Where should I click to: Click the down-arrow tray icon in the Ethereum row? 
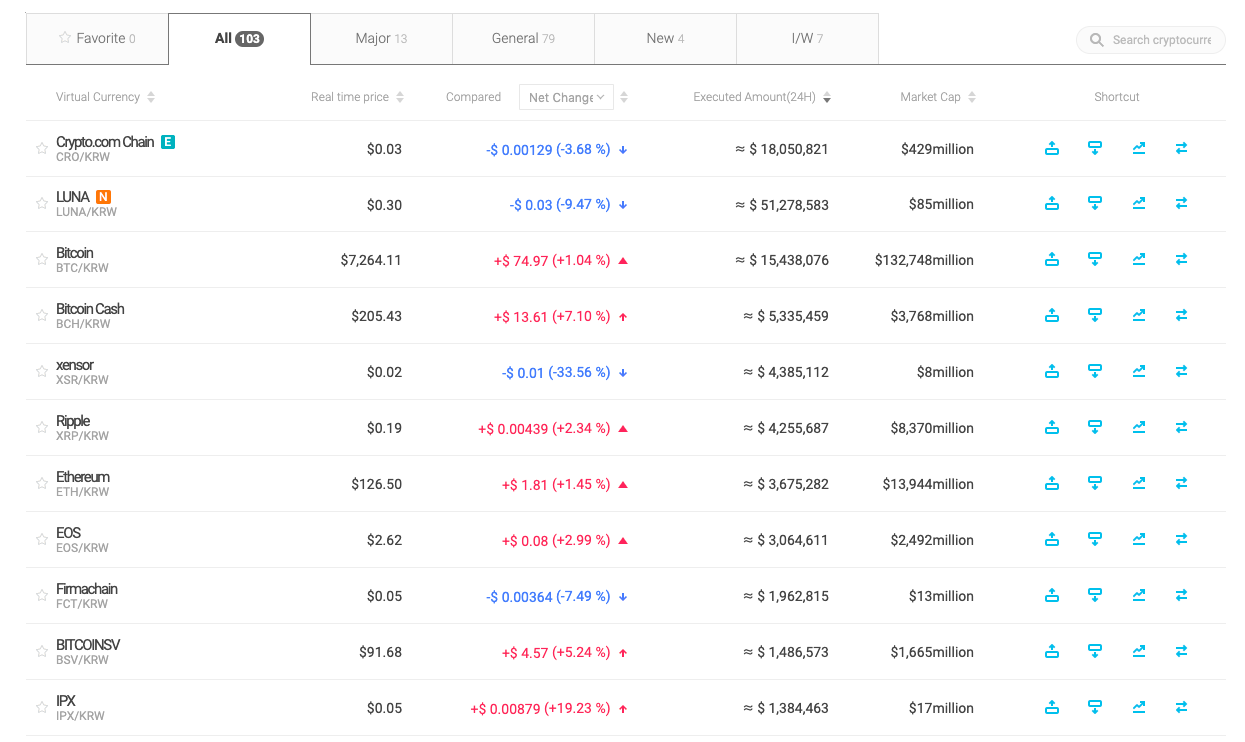pos(1095,483)
